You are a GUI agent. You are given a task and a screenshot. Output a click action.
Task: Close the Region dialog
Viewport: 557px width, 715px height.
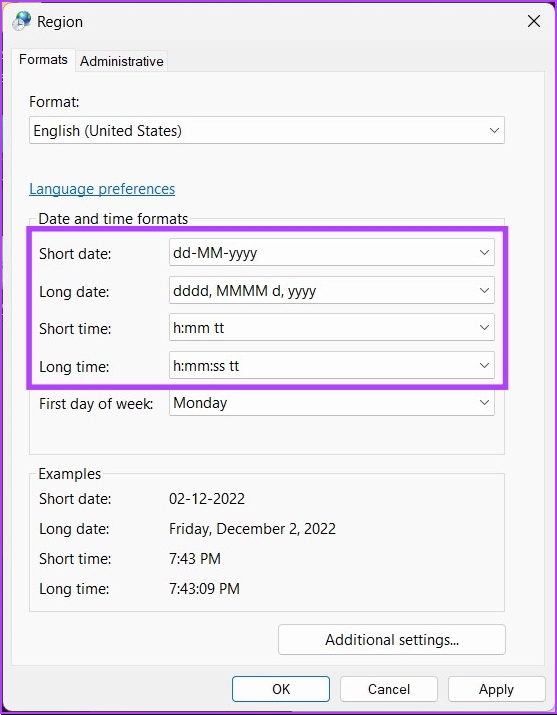[534, 21]
